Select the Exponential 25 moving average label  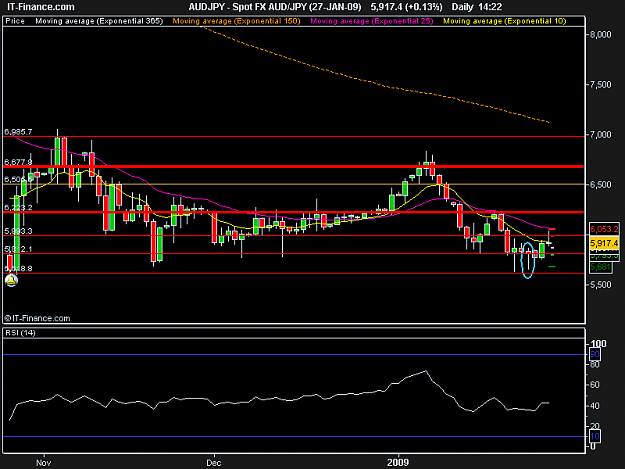372,21
